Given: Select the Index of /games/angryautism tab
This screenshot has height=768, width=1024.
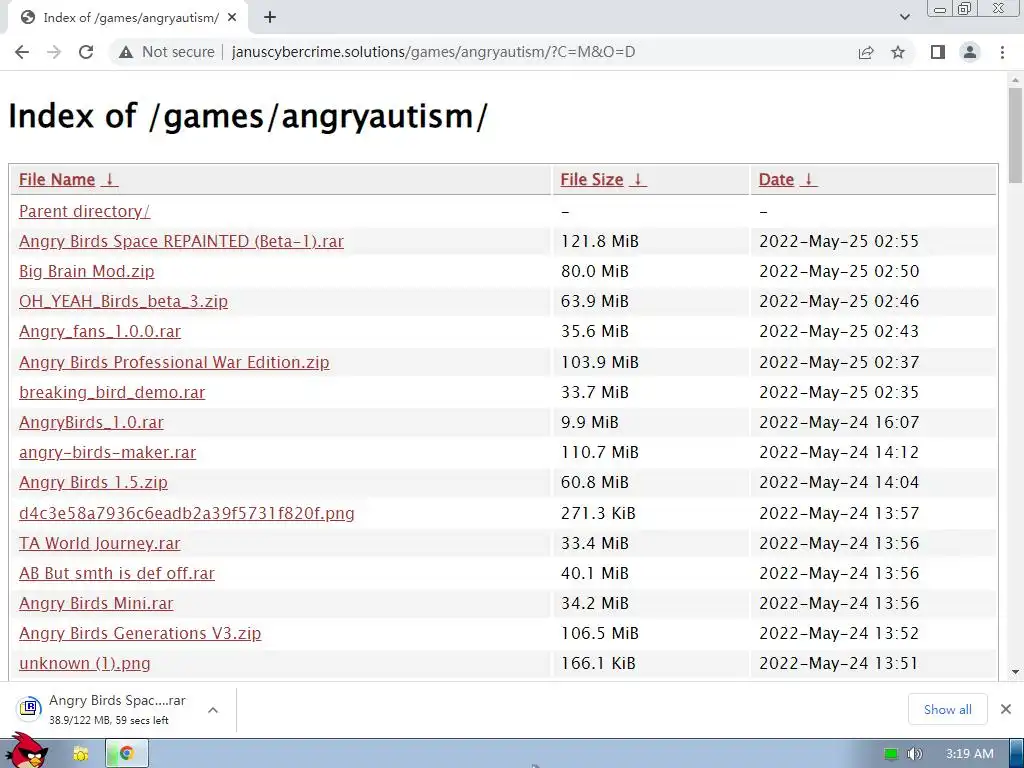Looking at the screenshot, I should (x=127, y=18).
